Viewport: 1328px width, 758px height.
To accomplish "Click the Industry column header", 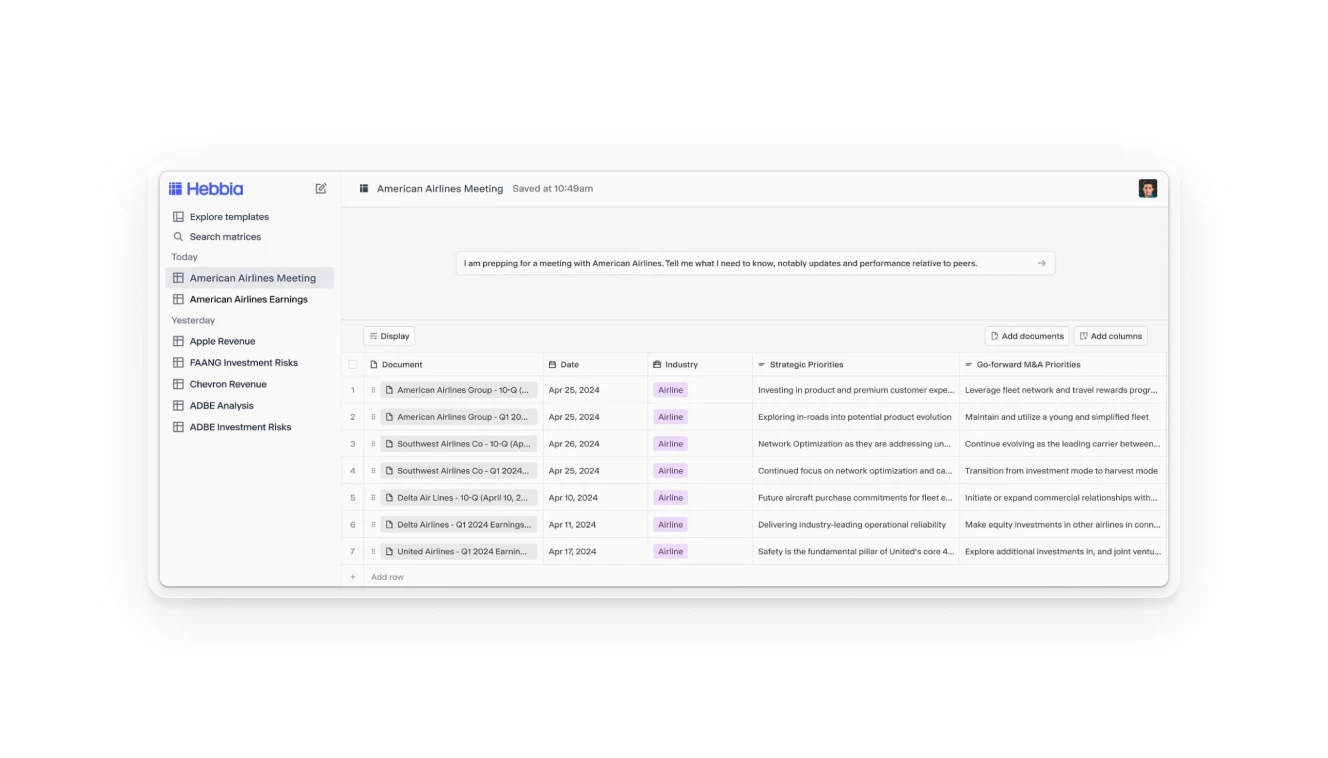I will tap(700, 365).
